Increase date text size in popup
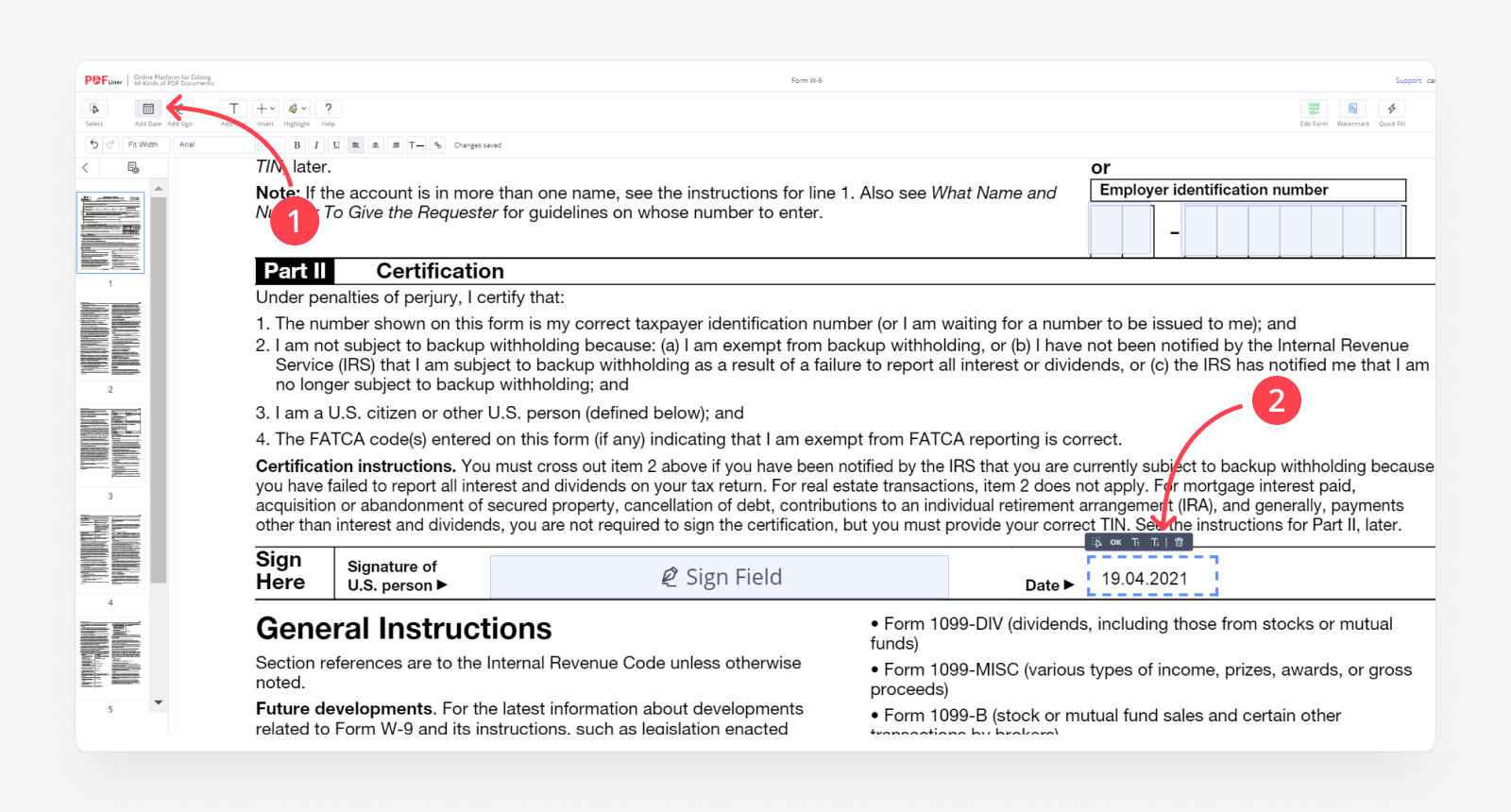Image resolution: width=1511 pixels, height=812 pixels. pyautogui.click(x=1136, y=543)
